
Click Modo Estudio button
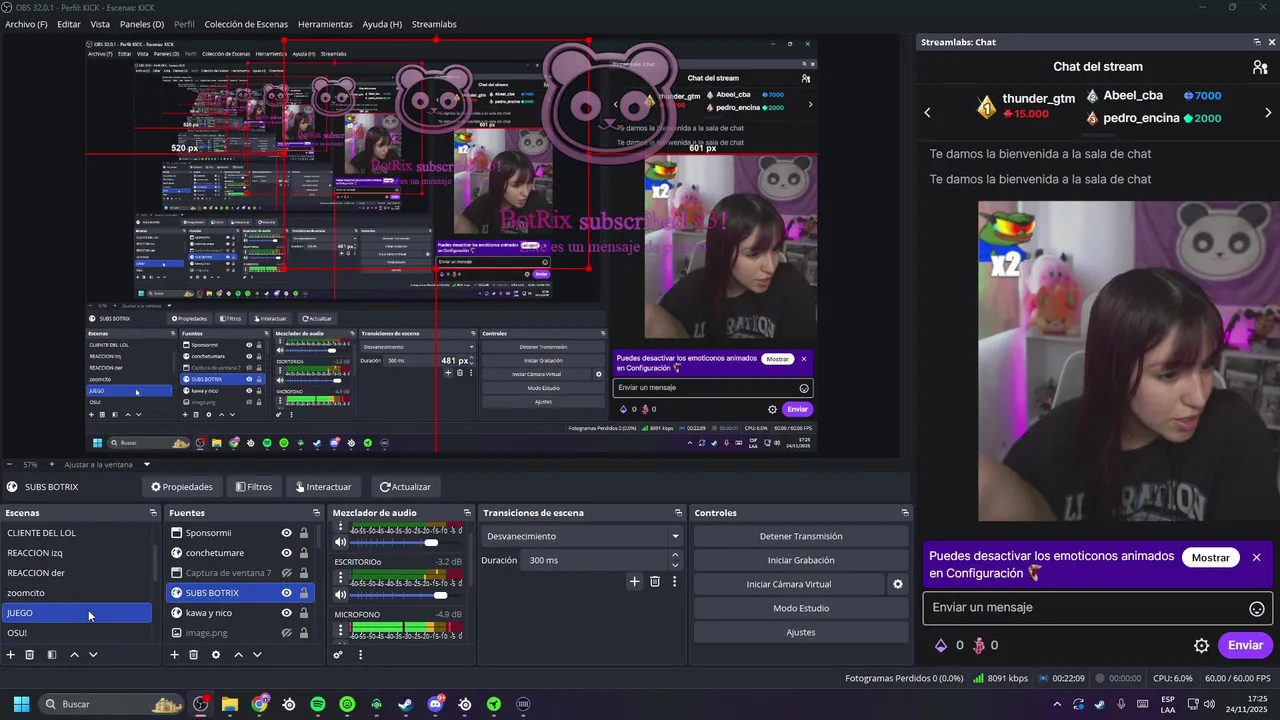point(801,608)
